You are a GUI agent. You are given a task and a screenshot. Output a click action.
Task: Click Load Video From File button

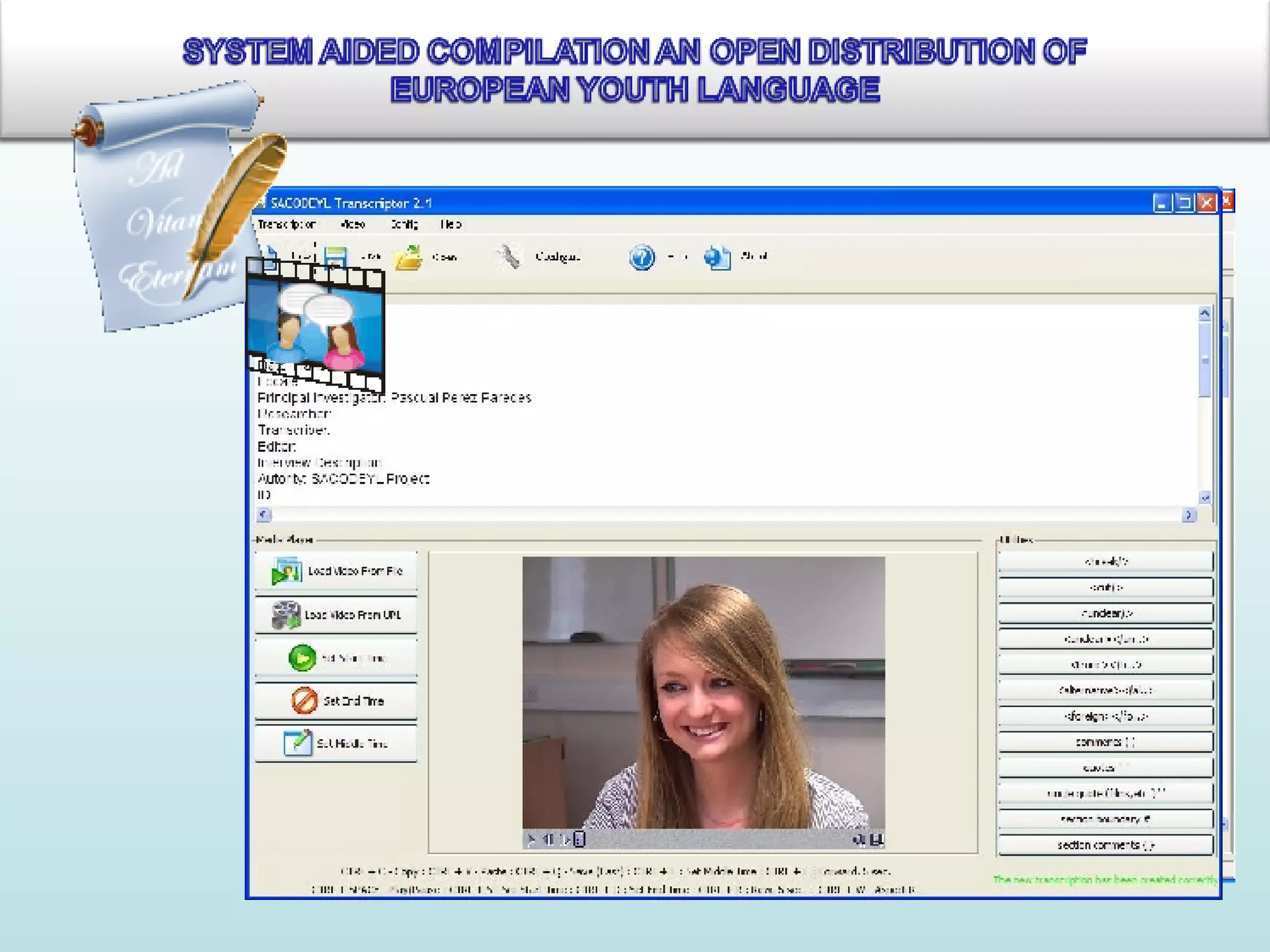click(x=336, y=571)
